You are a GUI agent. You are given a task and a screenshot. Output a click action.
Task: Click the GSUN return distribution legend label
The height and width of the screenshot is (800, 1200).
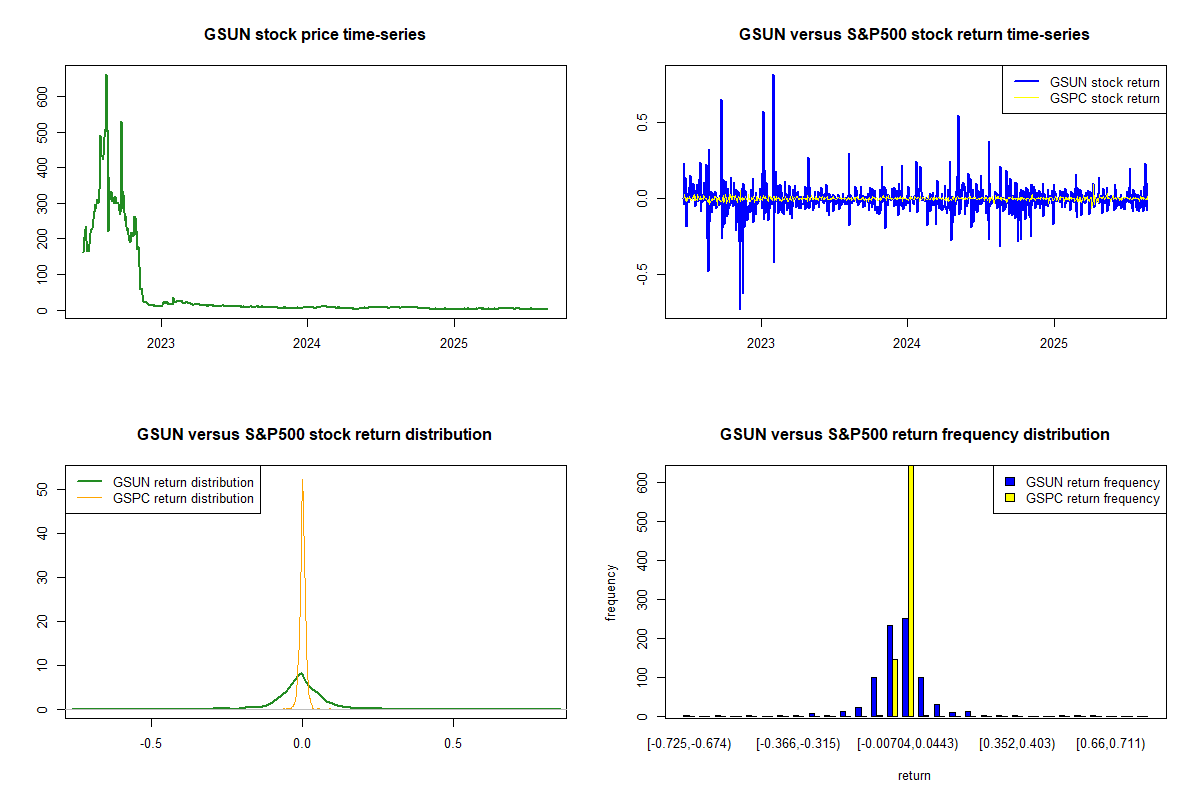point(183,483)
